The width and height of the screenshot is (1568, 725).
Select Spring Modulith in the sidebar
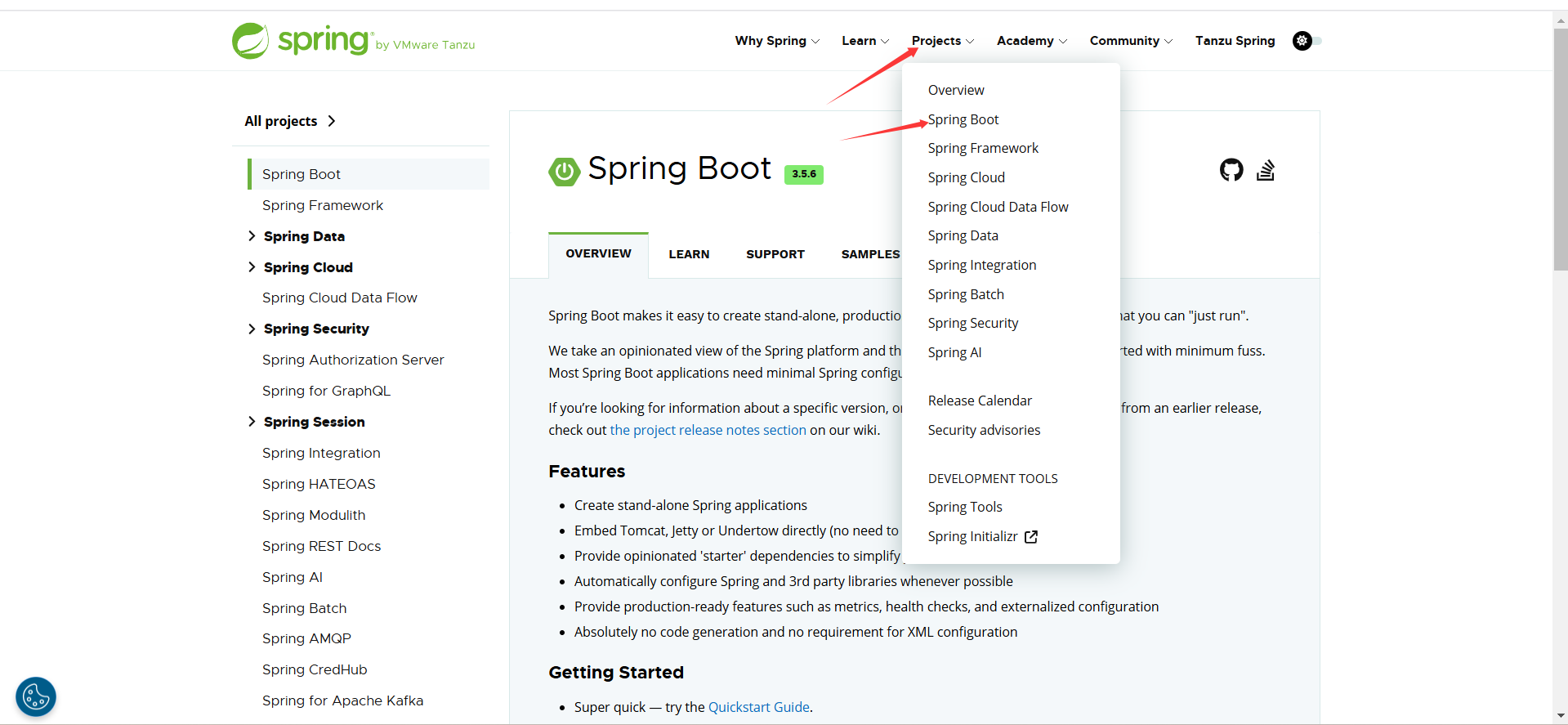(314, 515)
